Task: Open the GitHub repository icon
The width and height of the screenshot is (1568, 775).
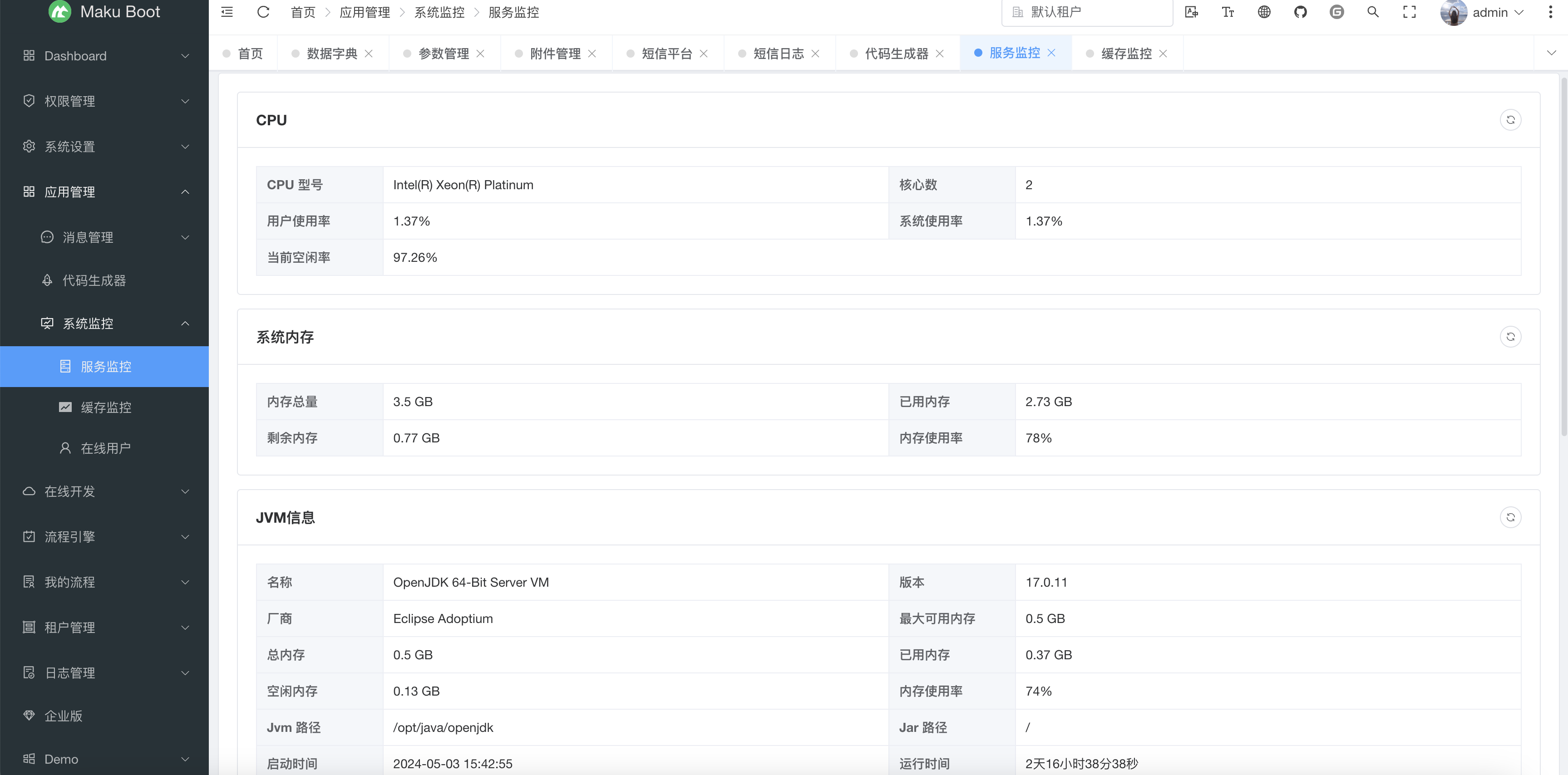Action: (x=1300, y=12)
